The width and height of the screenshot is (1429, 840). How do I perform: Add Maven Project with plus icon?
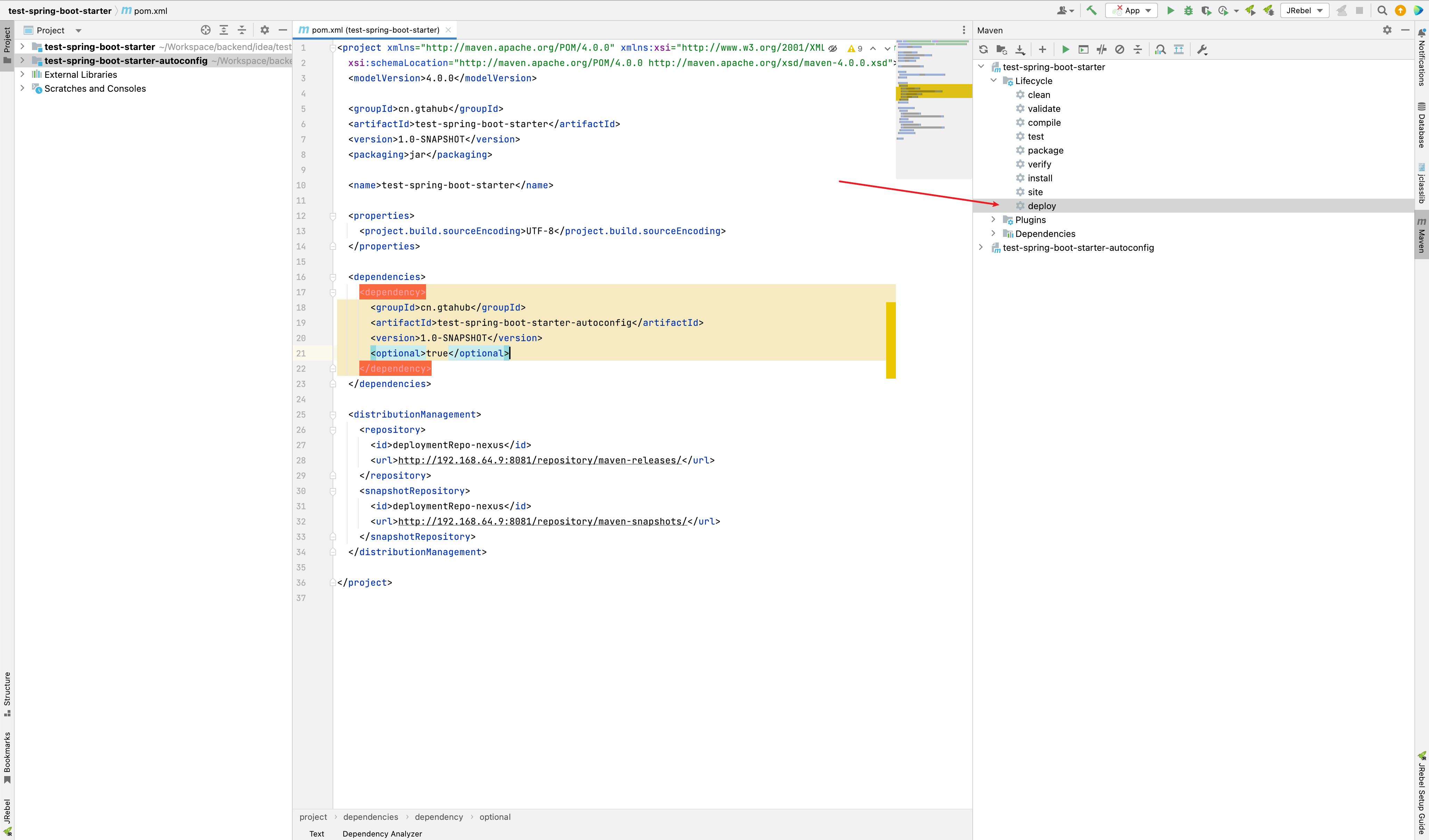[1042, 49]
